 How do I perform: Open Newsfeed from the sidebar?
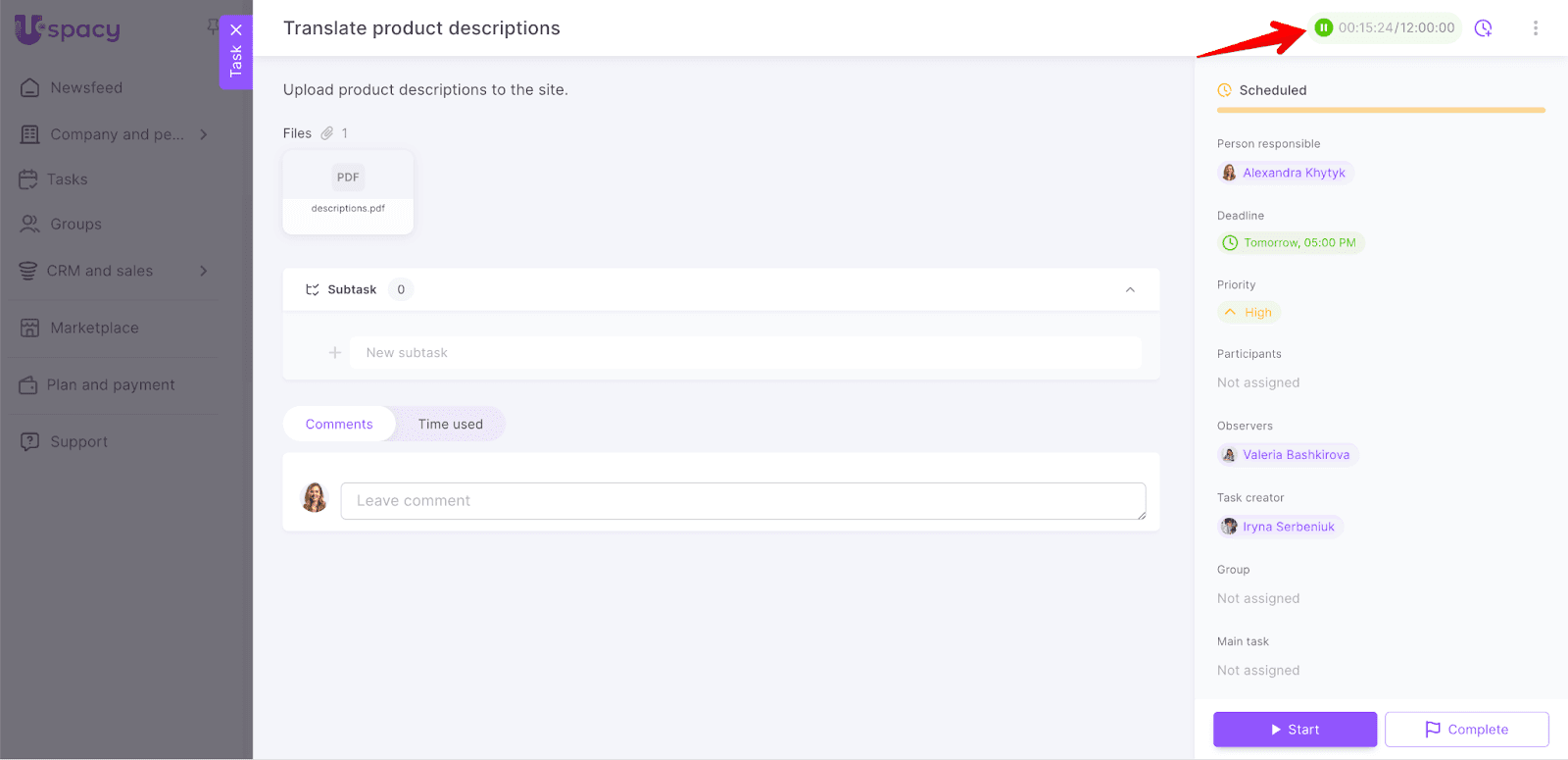tap(86, 88)
